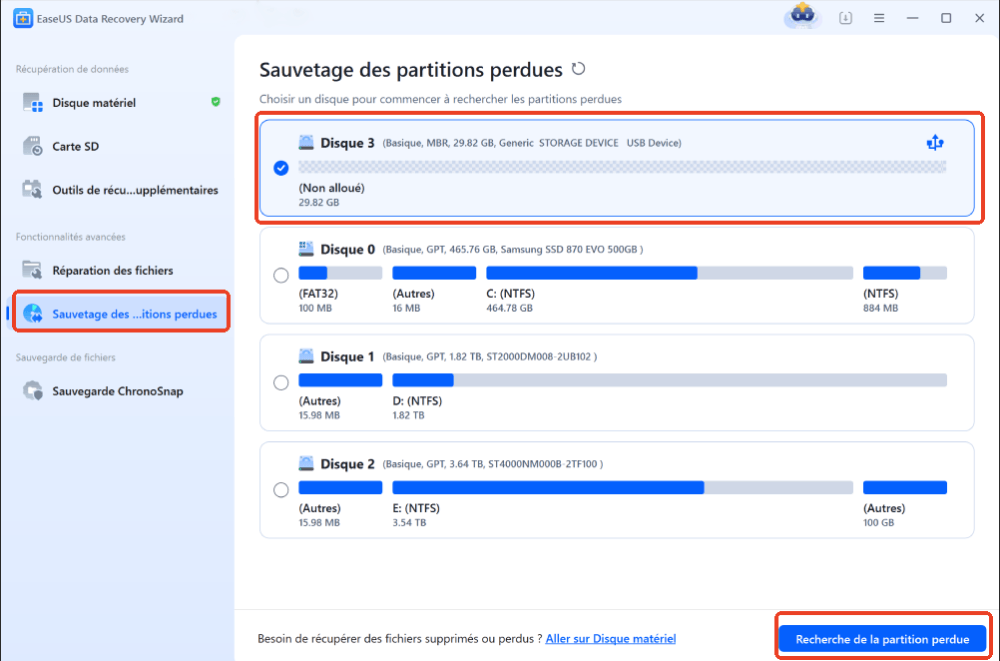Click the Réparation des fichiers icon
Screen dimensions: 1000x661
(33, 270)
